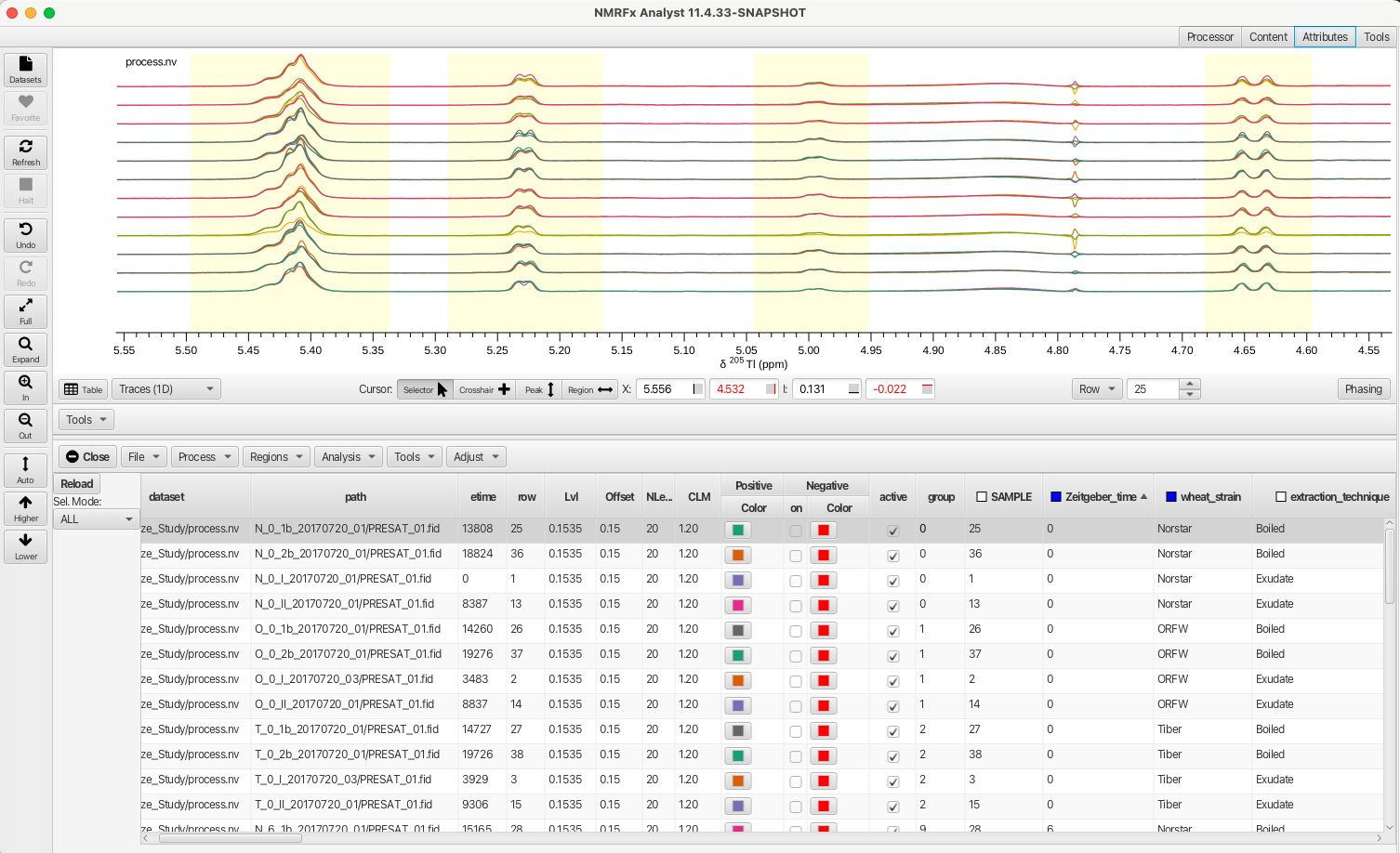Show full spectrum with Full icon

click(26, 311)
